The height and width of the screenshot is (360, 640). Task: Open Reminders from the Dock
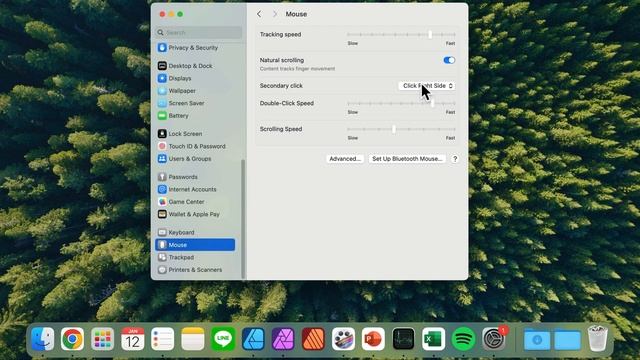162,339
